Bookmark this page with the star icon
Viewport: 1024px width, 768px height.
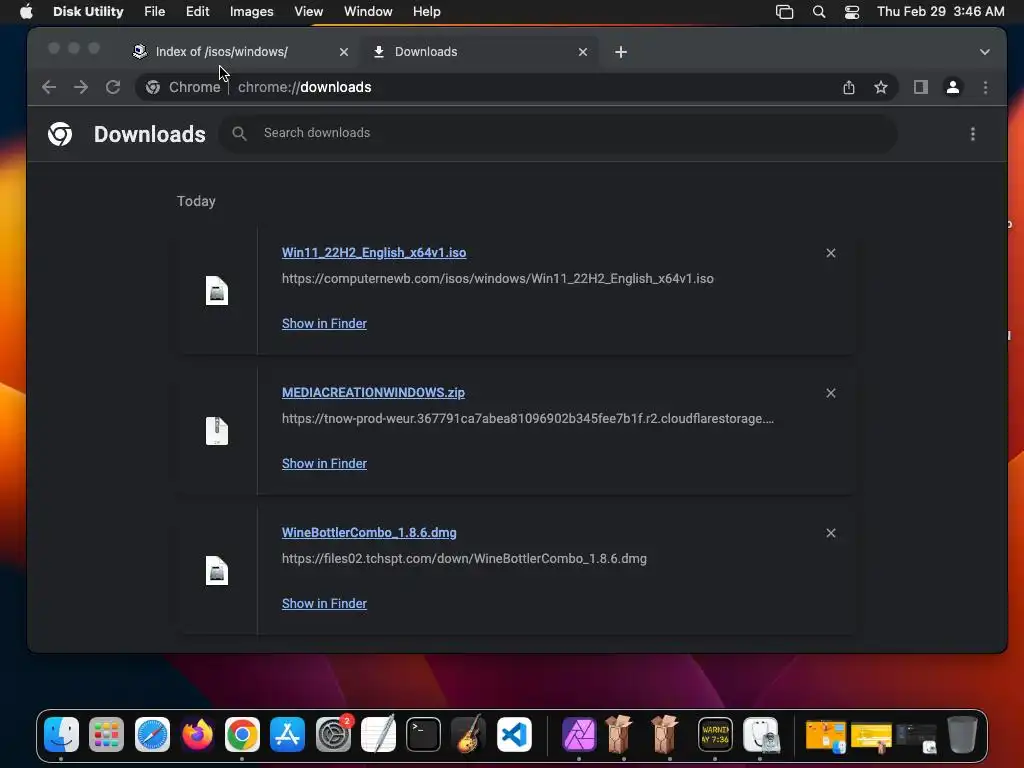tap(881, 87)
